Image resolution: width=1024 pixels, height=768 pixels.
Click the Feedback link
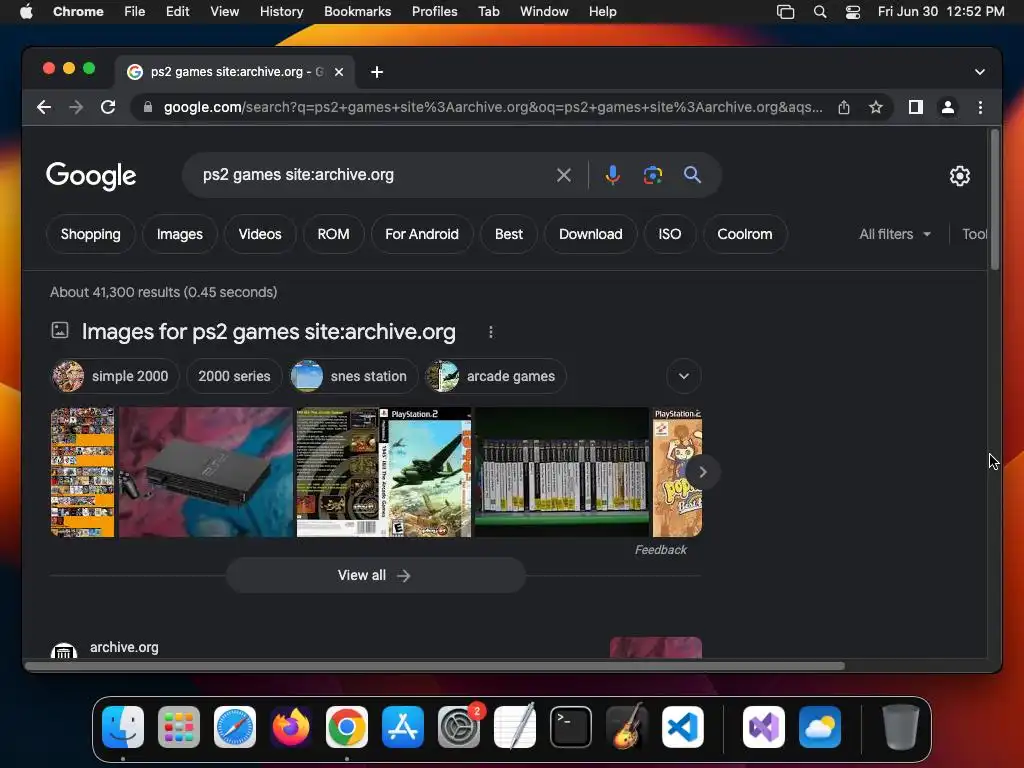660,550
